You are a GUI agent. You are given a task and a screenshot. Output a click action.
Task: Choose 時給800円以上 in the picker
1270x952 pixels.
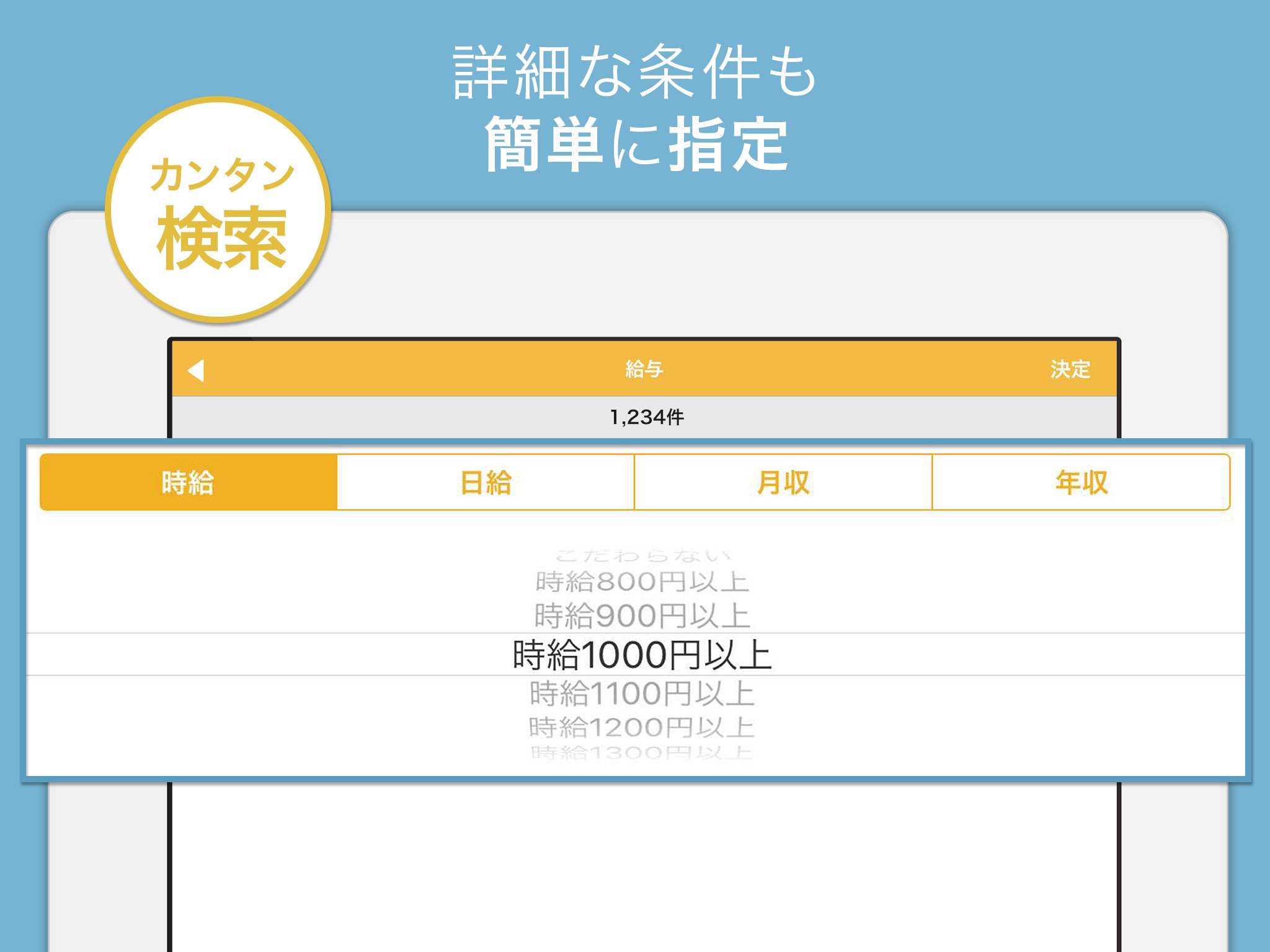click(x=642, y=582)
